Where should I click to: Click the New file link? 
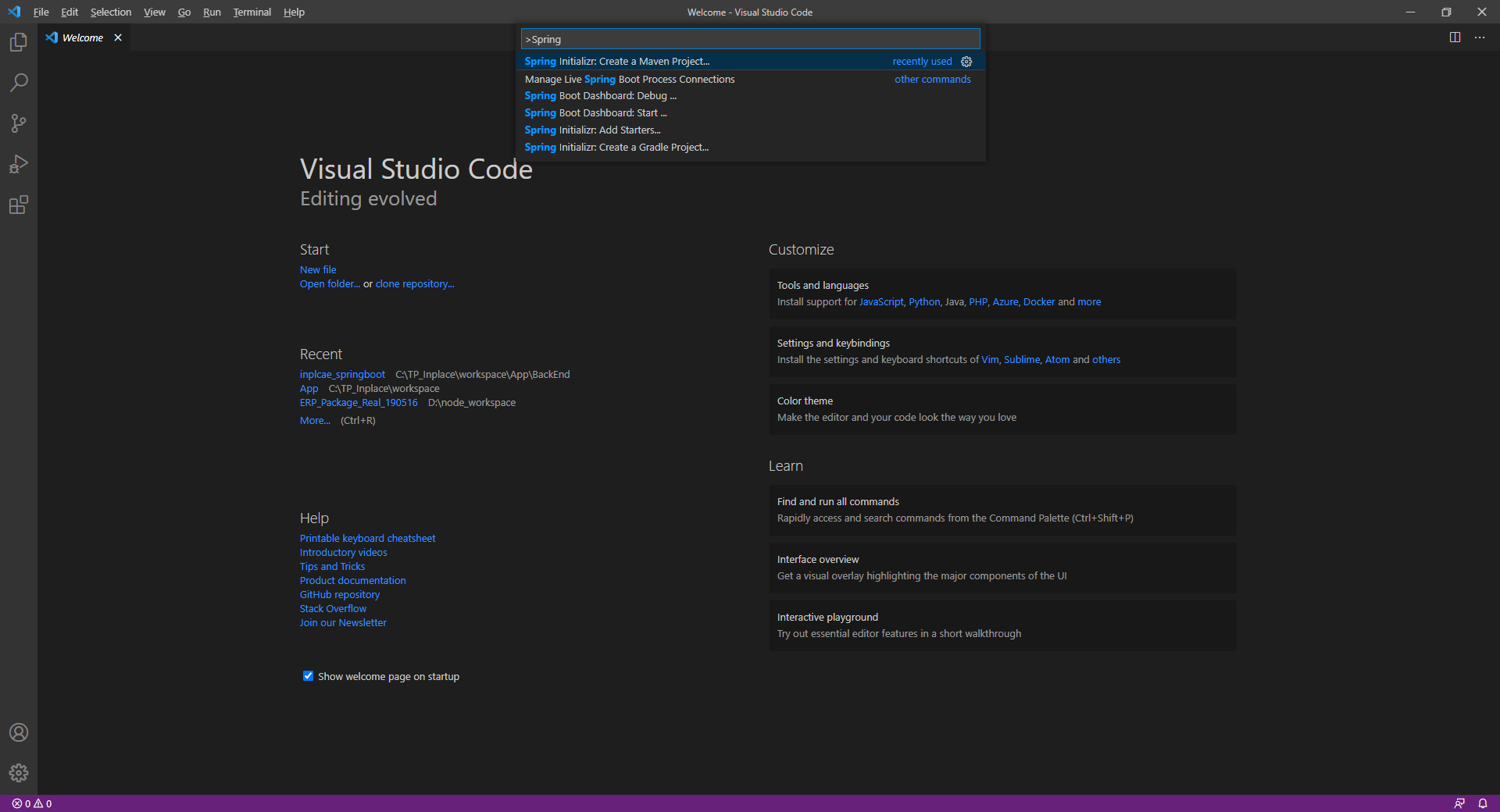[x=318, y=270]
